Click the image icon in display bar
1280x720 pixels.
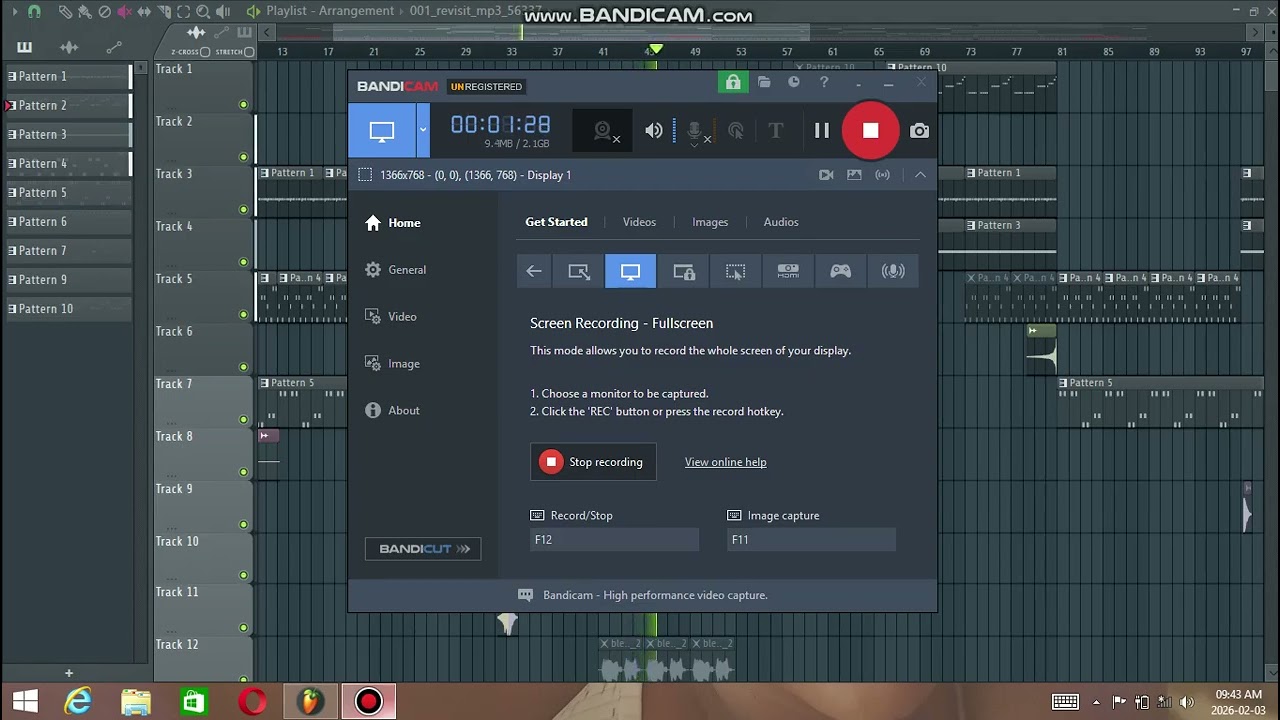(854, 175)
